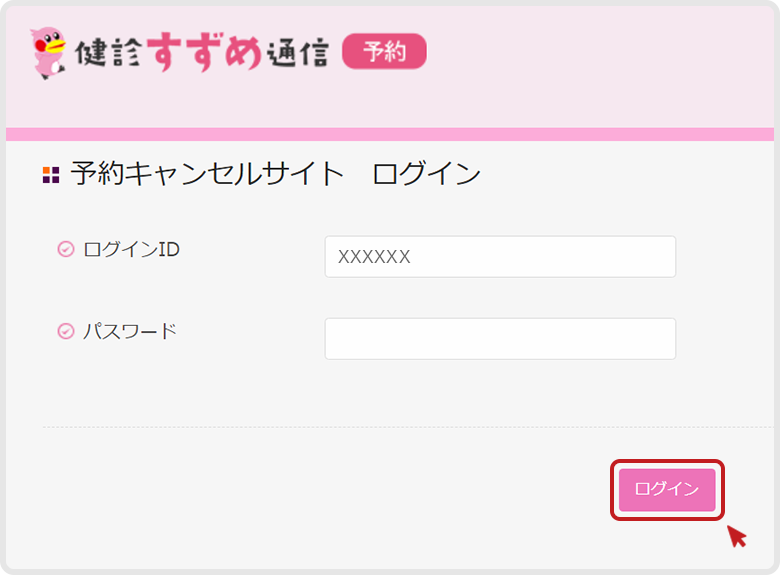The height and width of the screenshot is (575, 780).
Task: Click the pink 予約 badge in header
Action: pyautogui.click(x=384, y=52)
